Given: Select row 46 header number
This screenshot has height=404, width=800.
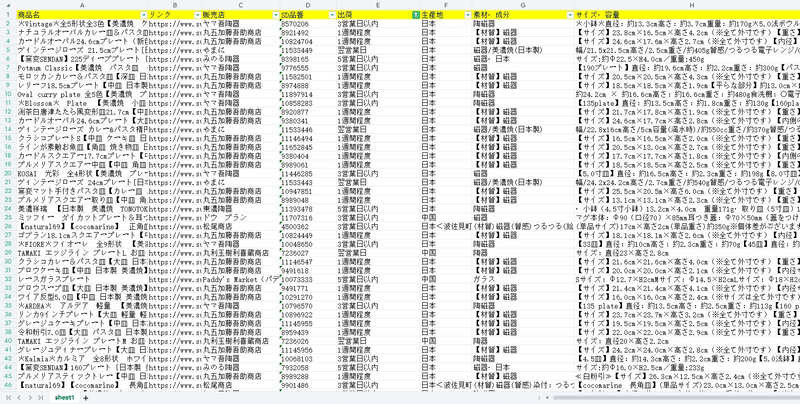Looking at the screenshot, I should coord(8,385).
